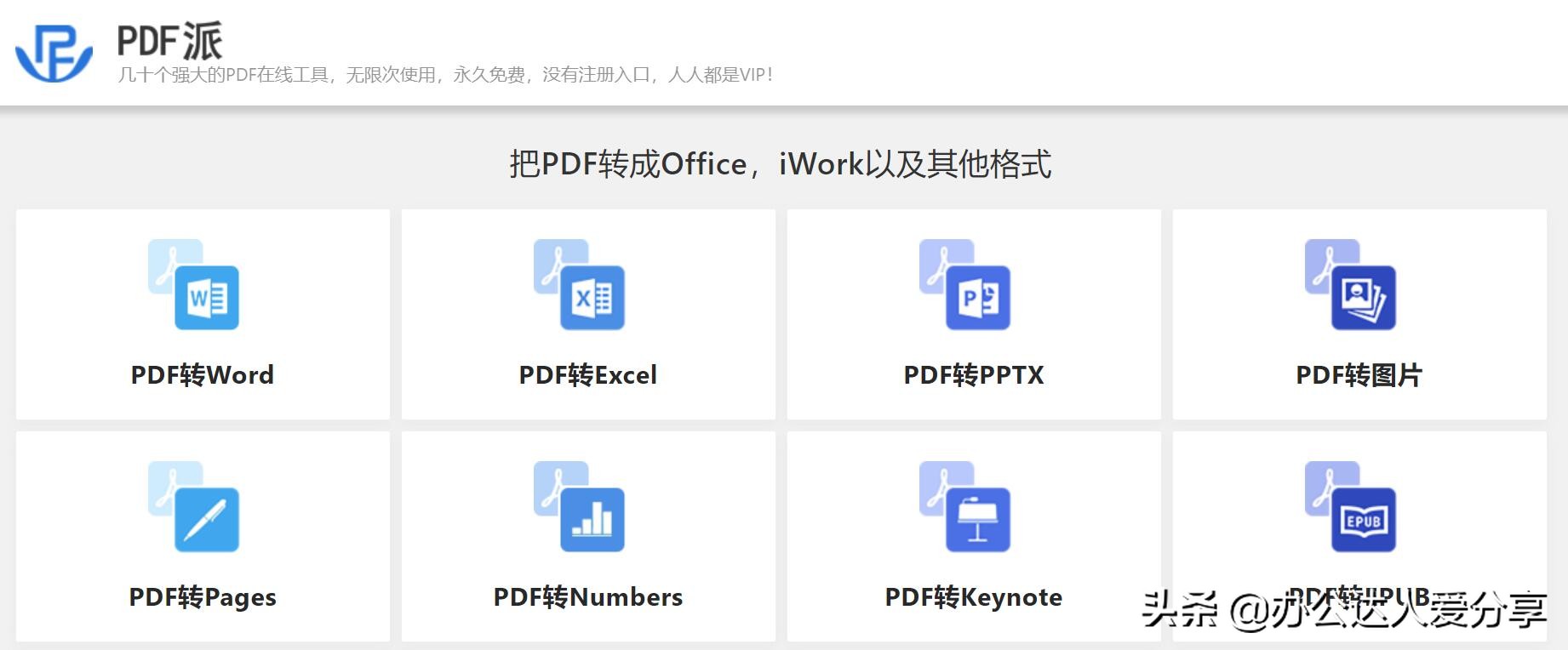Open the PDF转Pages pen icon
The width and height of the screenshot is (1568, 650).
[x=194, y=506]
